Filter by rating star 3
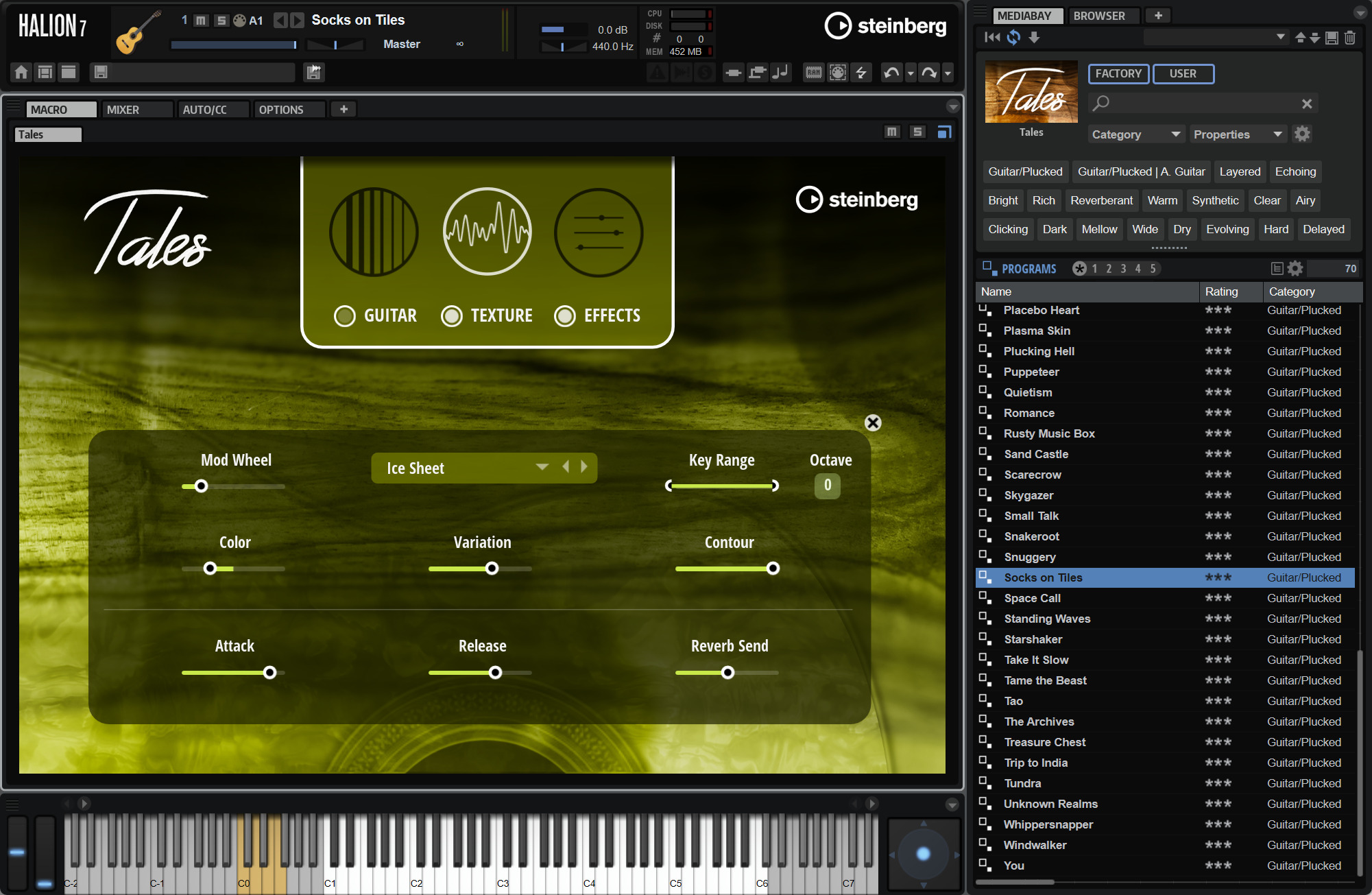The height and width of the screenshot is (895, 1372). (x=1123, y=269)
